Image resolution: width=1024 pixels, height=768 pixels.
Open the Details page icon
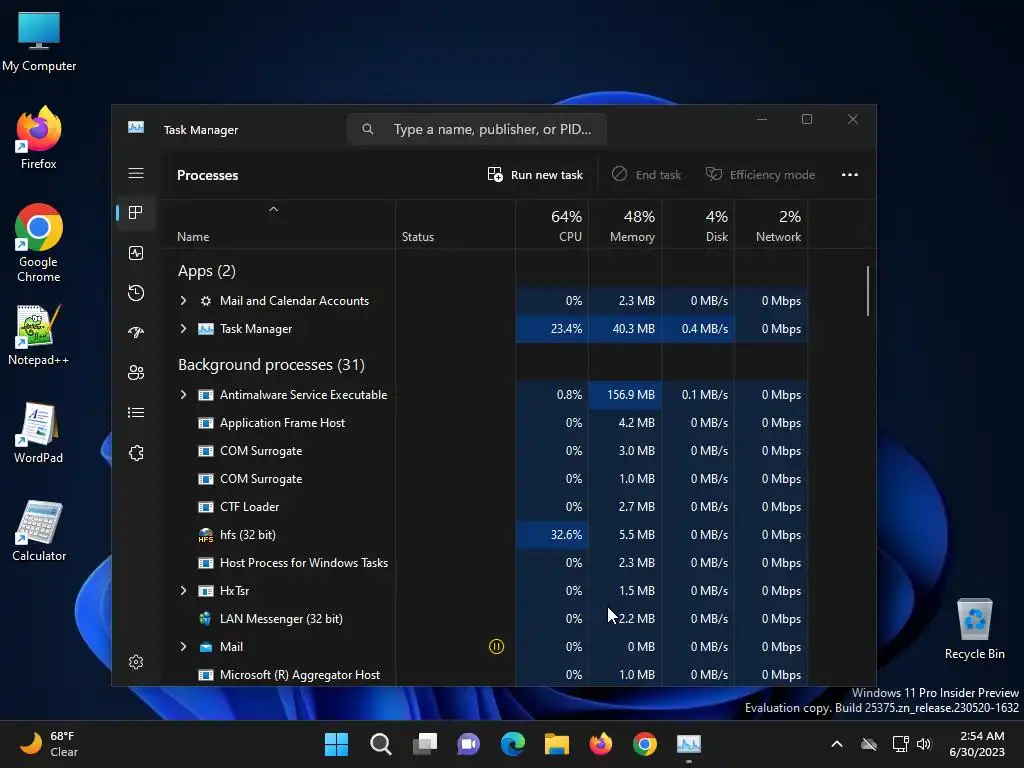[x=136, y=413]
